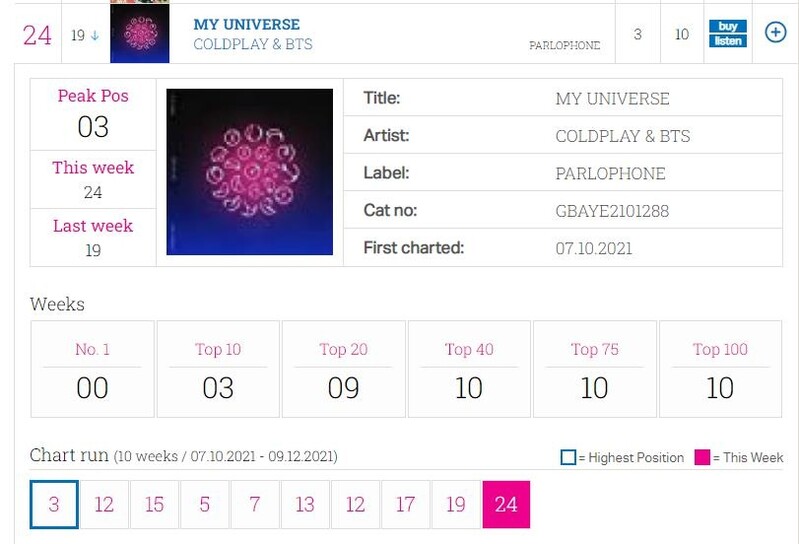The image size is (799, 544).
Task: Click the Top 40 weeks box
Action: coord(469,369)
